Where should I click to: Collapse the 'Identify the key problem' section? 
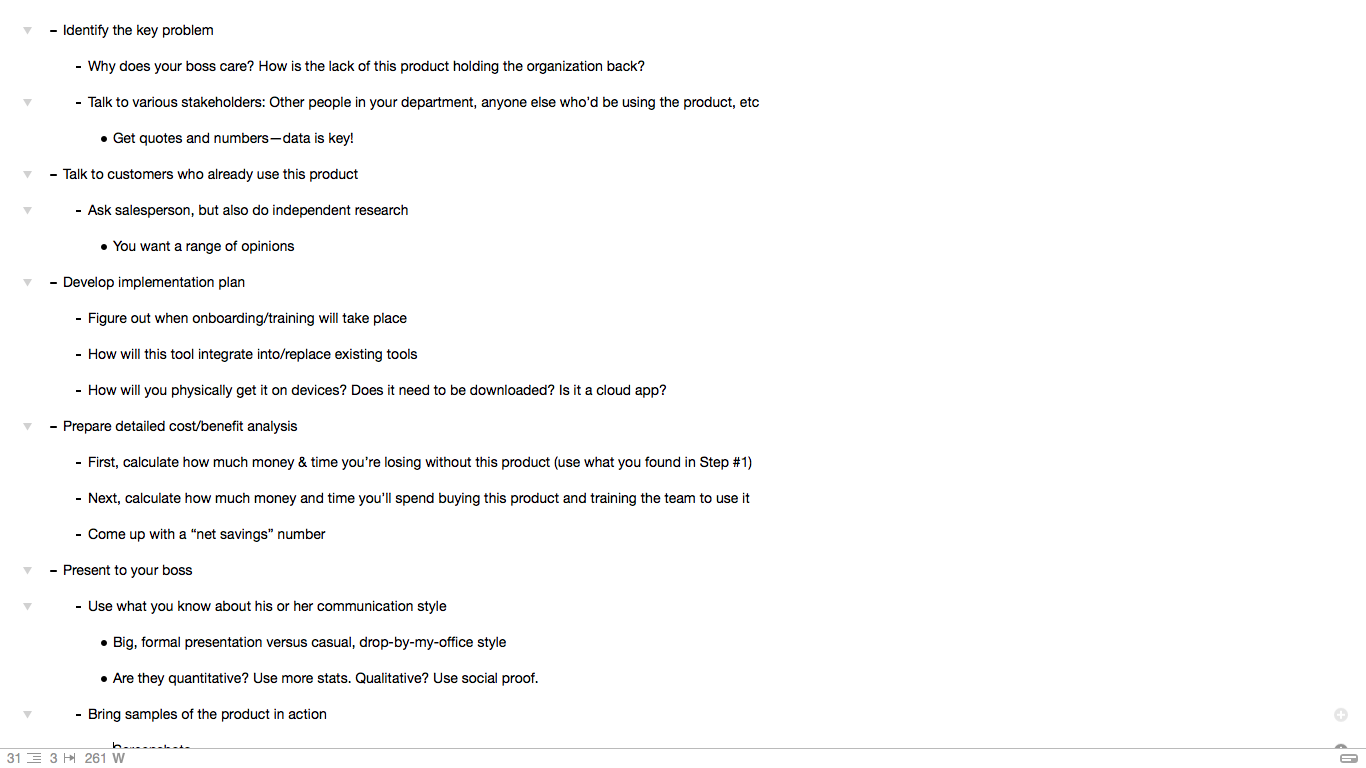tap(28, 30)
